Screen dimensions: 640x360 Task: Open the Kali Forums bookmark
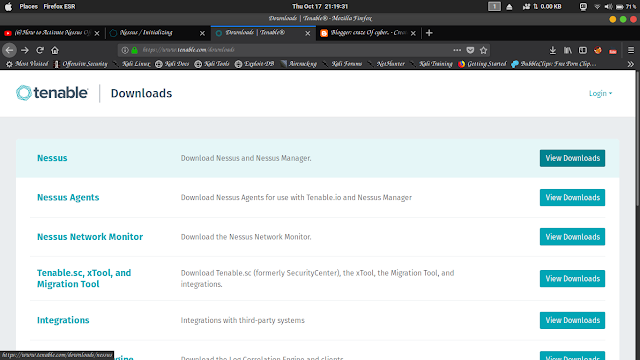click(342, 64)
